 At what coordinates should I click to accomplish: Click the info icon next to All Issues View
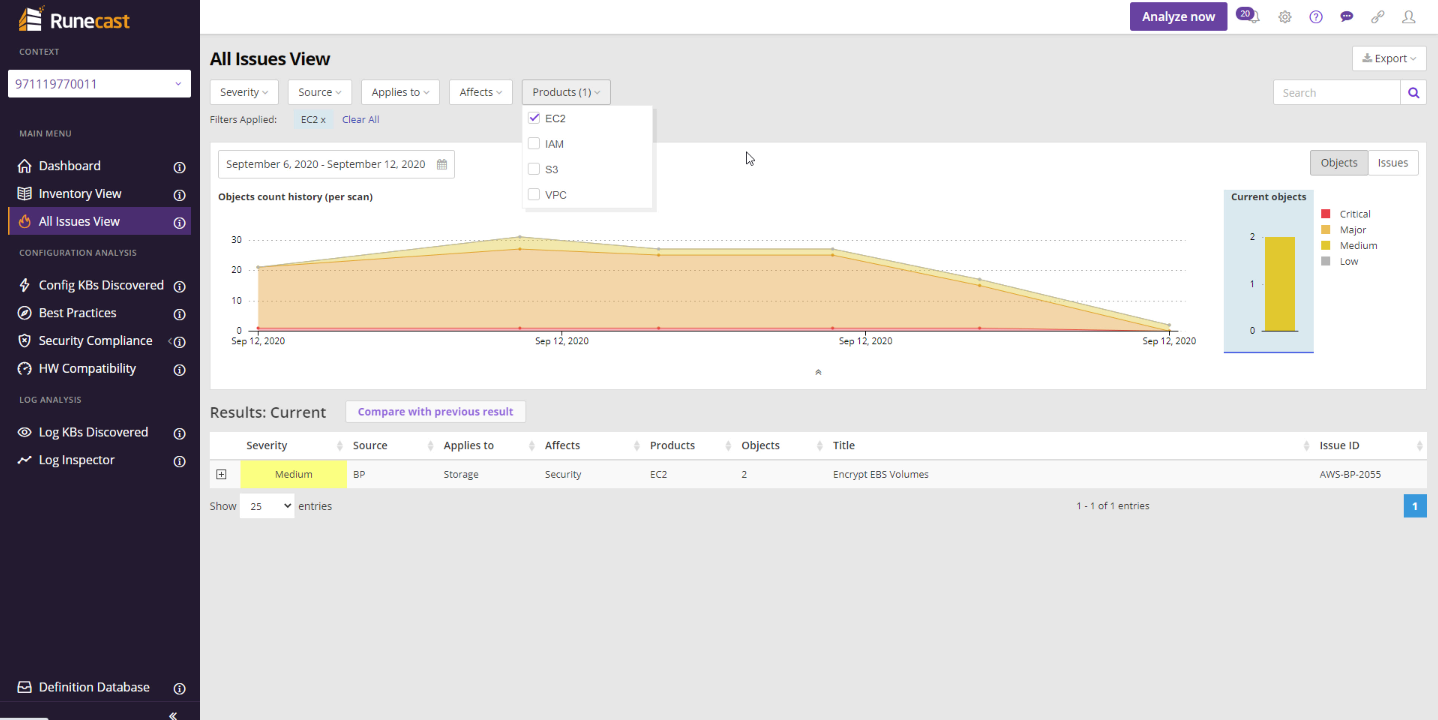tap(180, 223)
